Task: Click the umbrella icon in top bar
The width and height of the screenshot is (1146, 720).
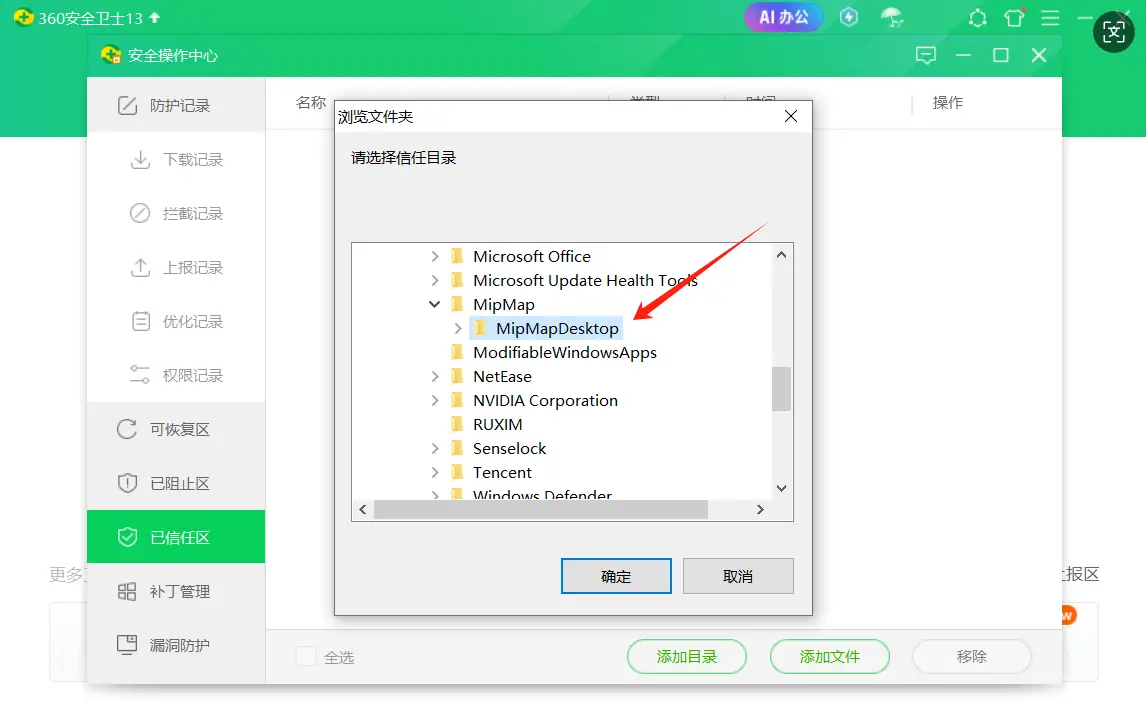Action: [x=891, y=17]
